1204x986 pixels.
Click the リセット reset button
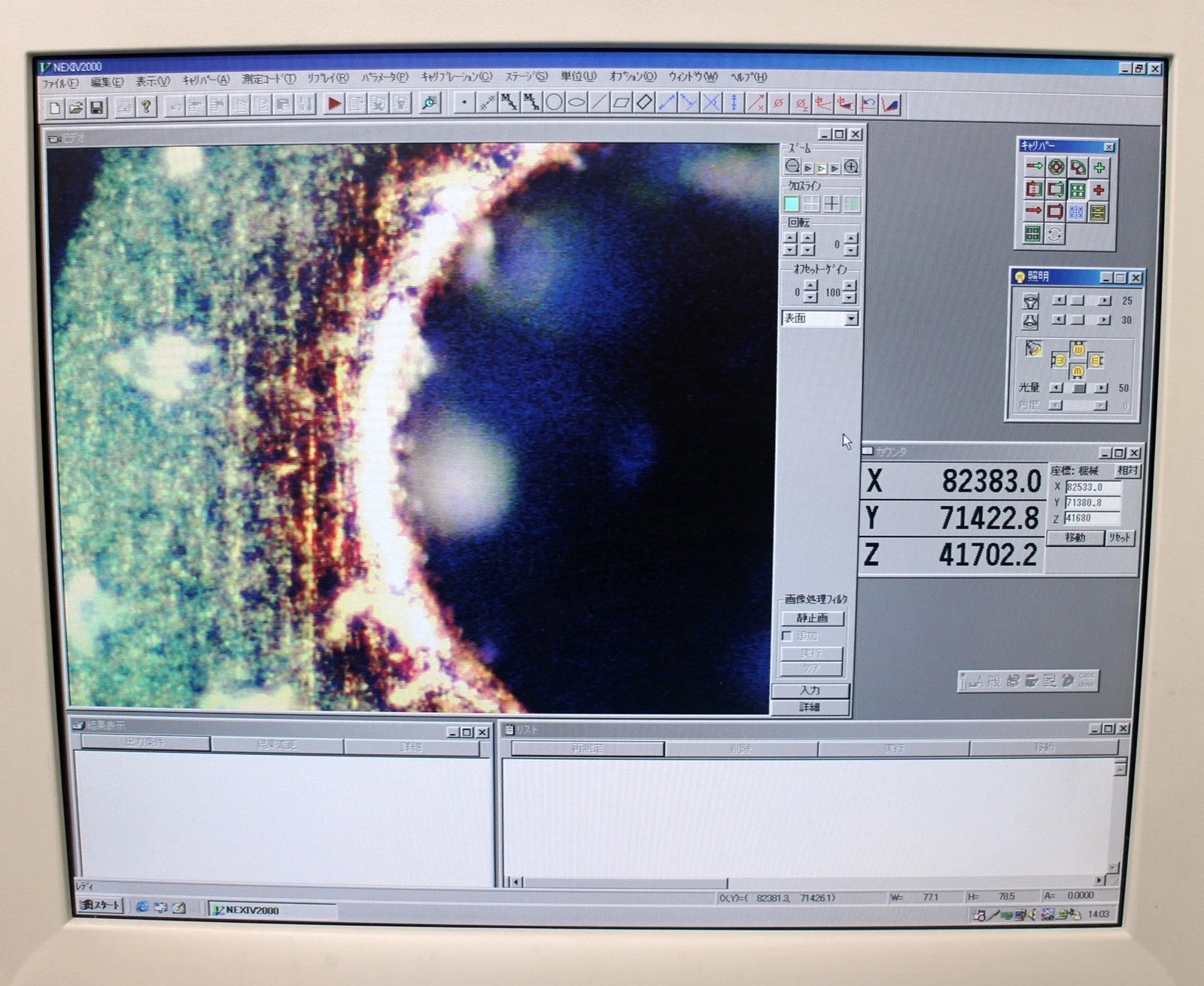(x=1119, y=538)
